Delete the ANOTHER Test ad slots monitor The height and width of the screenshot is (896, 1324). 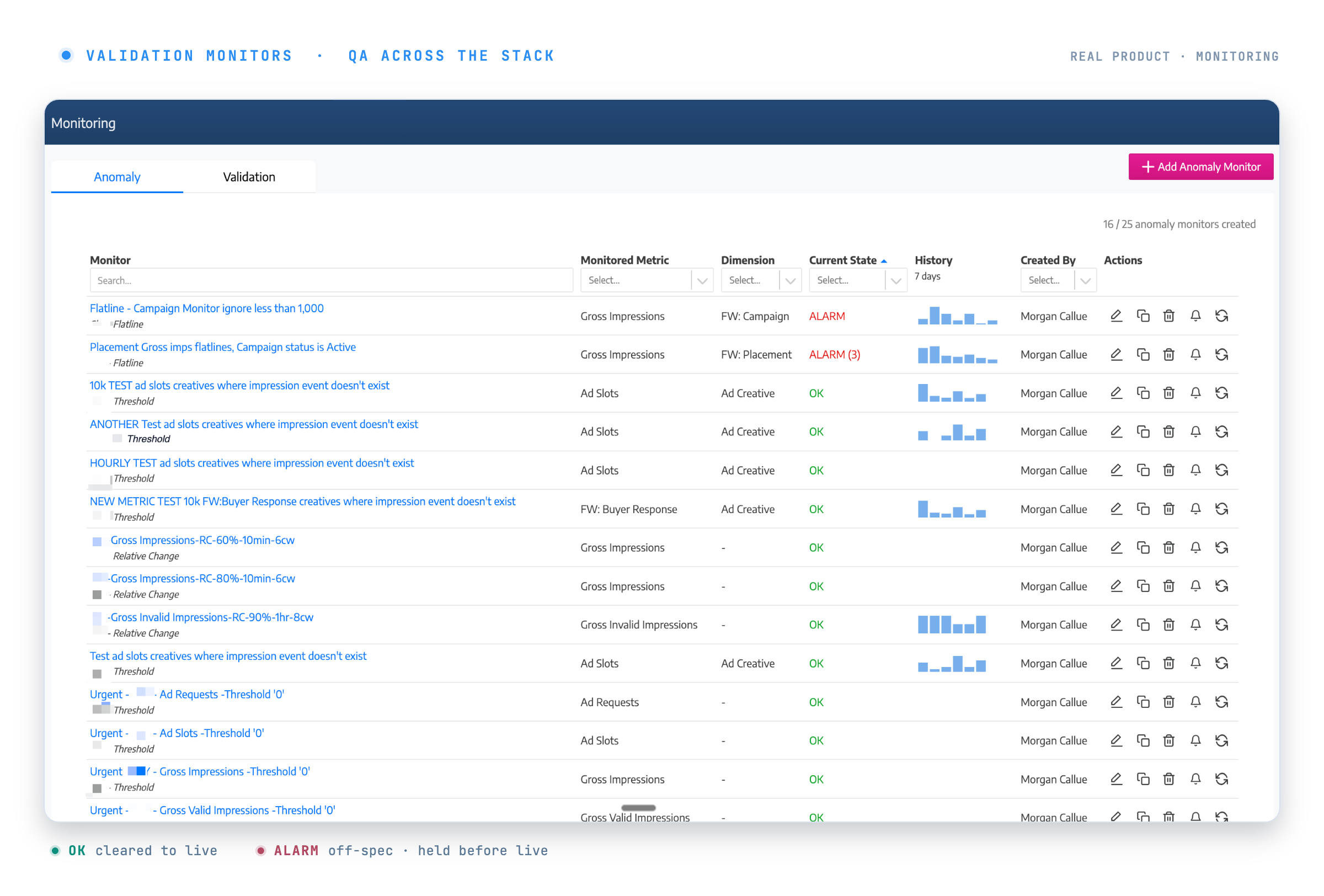1168,432
